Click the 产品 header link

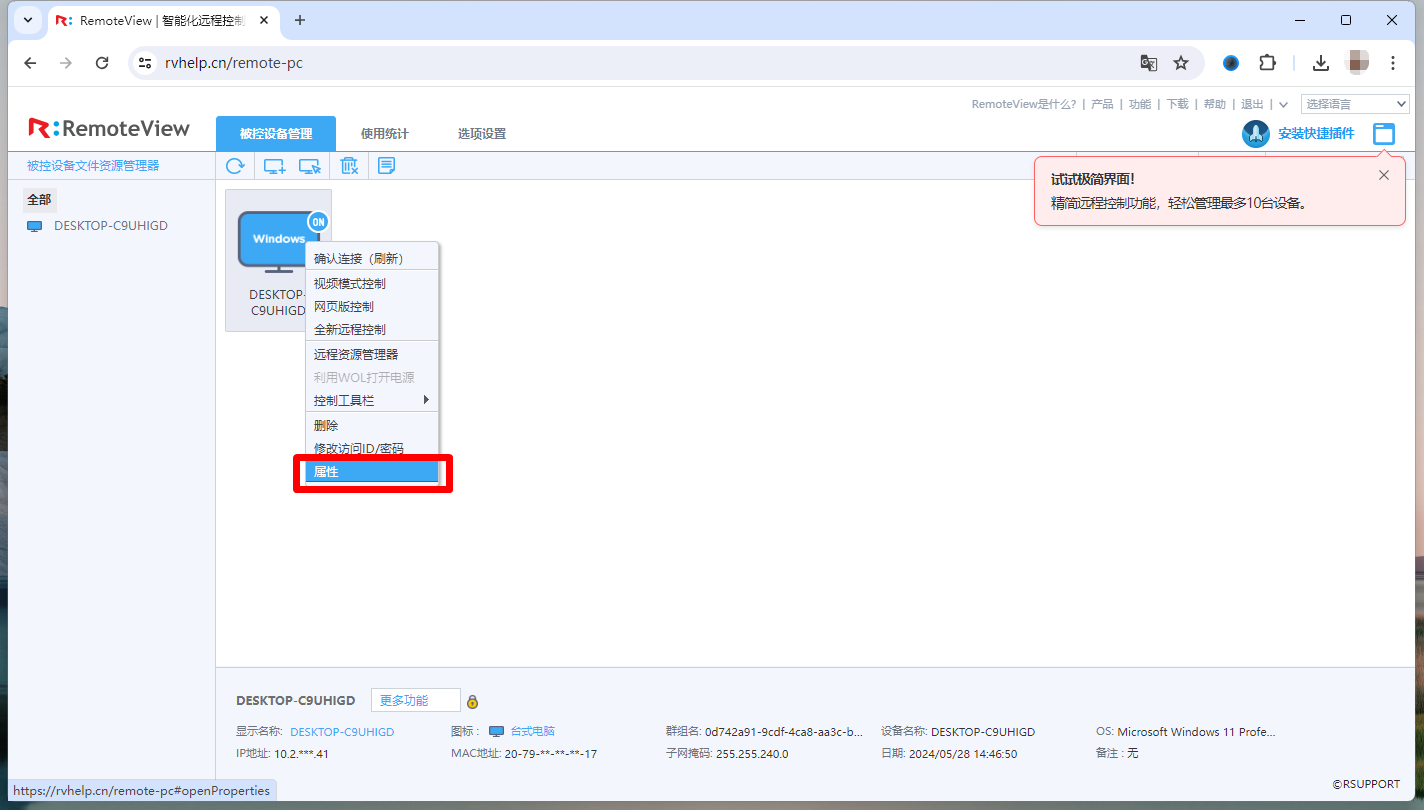pyautogui.click(x=1102, y=104)
